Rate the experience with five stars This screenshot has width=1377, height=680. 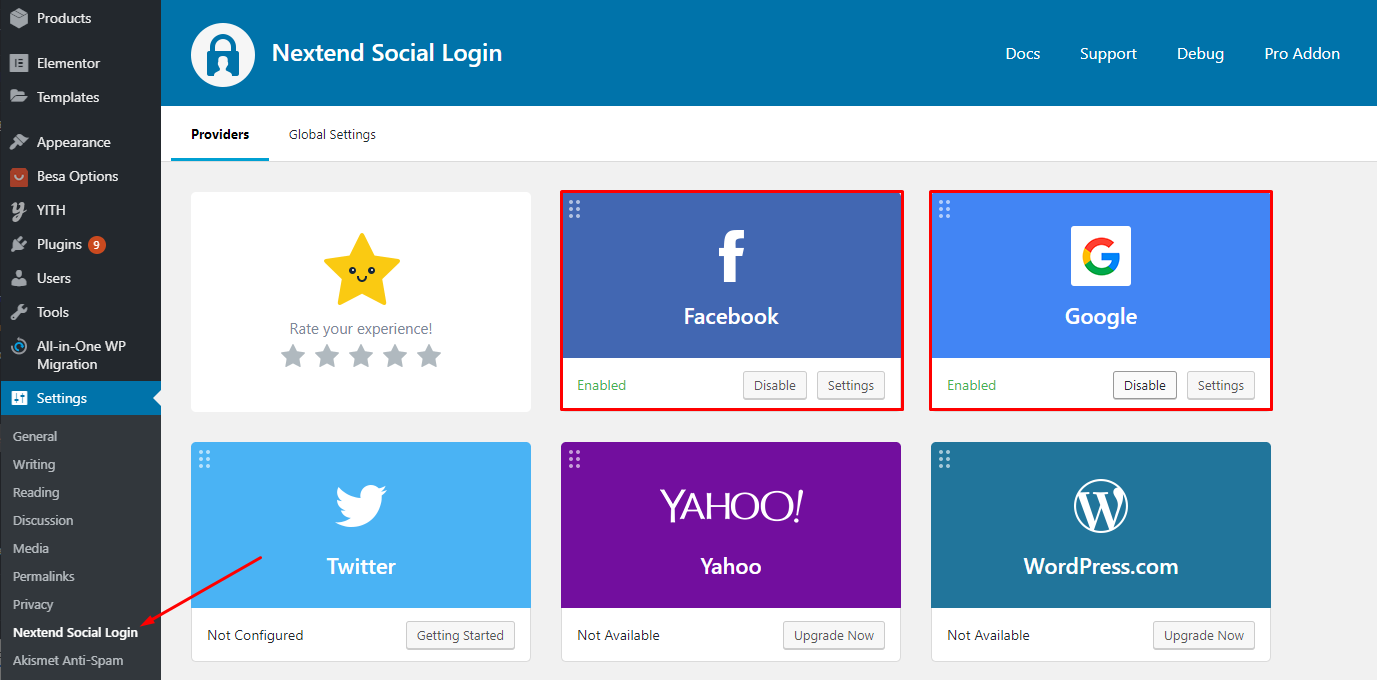[x=429, y=355]
